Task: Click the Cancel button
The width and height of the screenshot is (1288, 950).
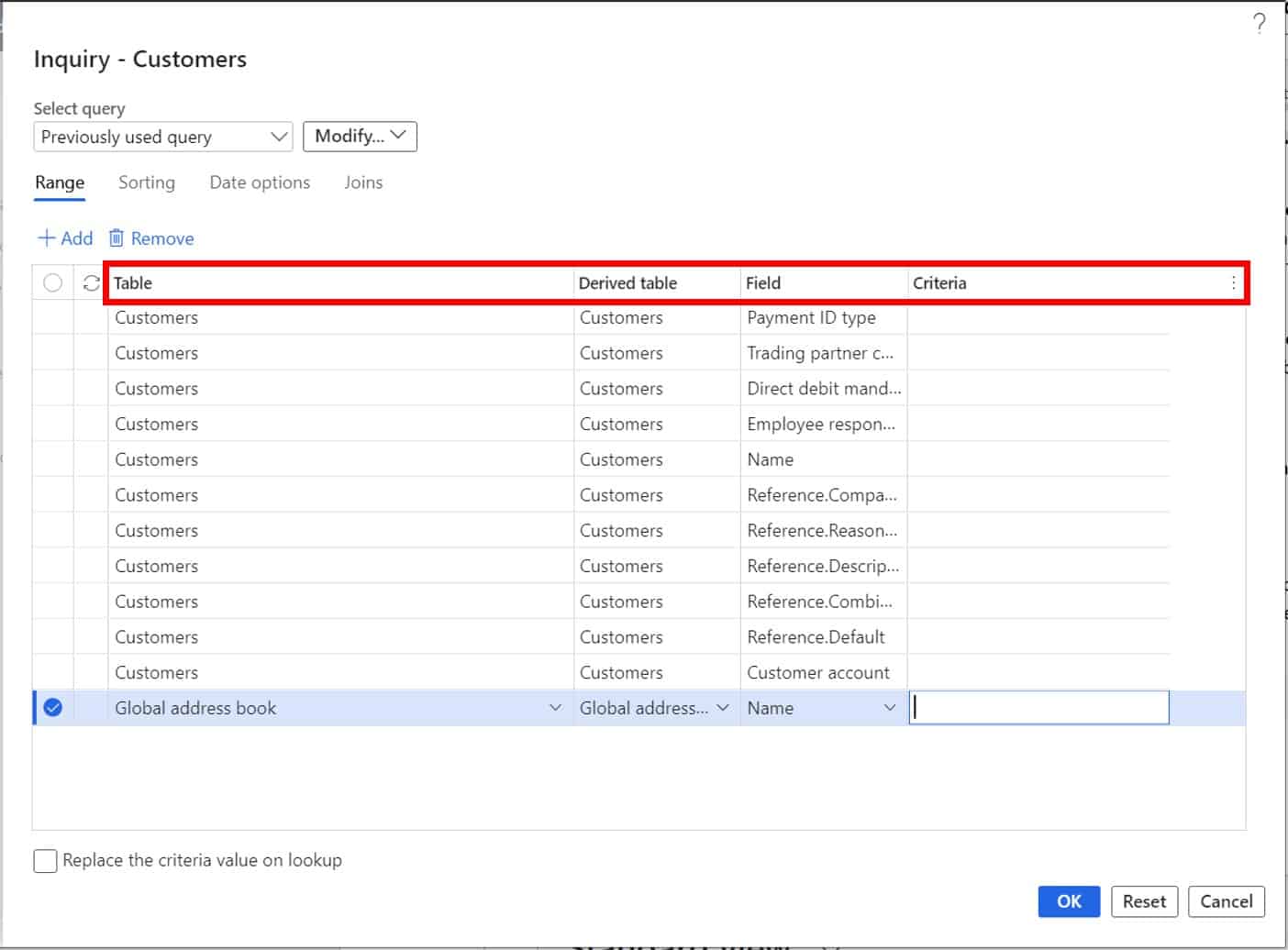Action: tap(1226, 901)
